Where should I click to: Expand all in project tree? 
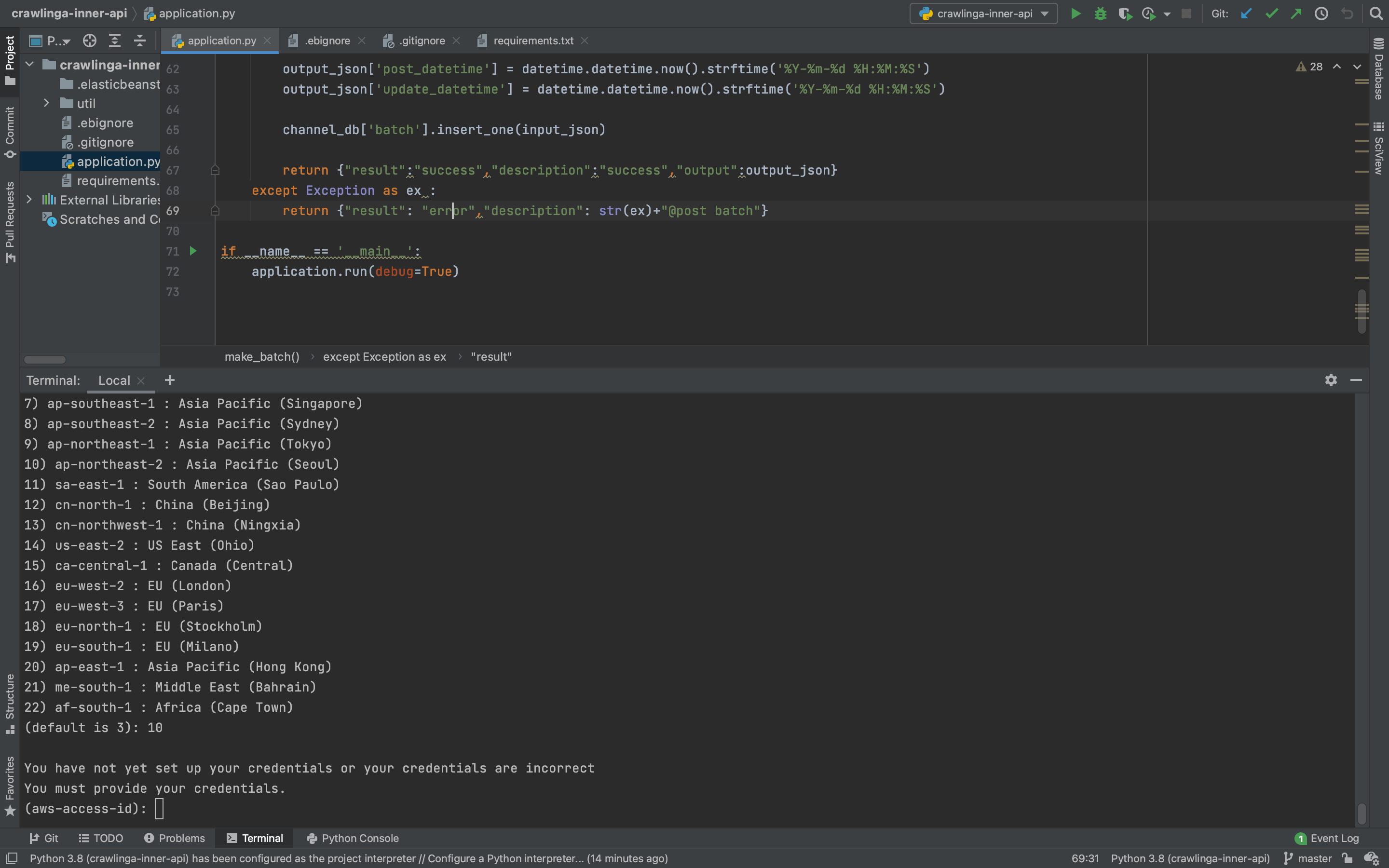pyautogui.click(x=115, y=41)
